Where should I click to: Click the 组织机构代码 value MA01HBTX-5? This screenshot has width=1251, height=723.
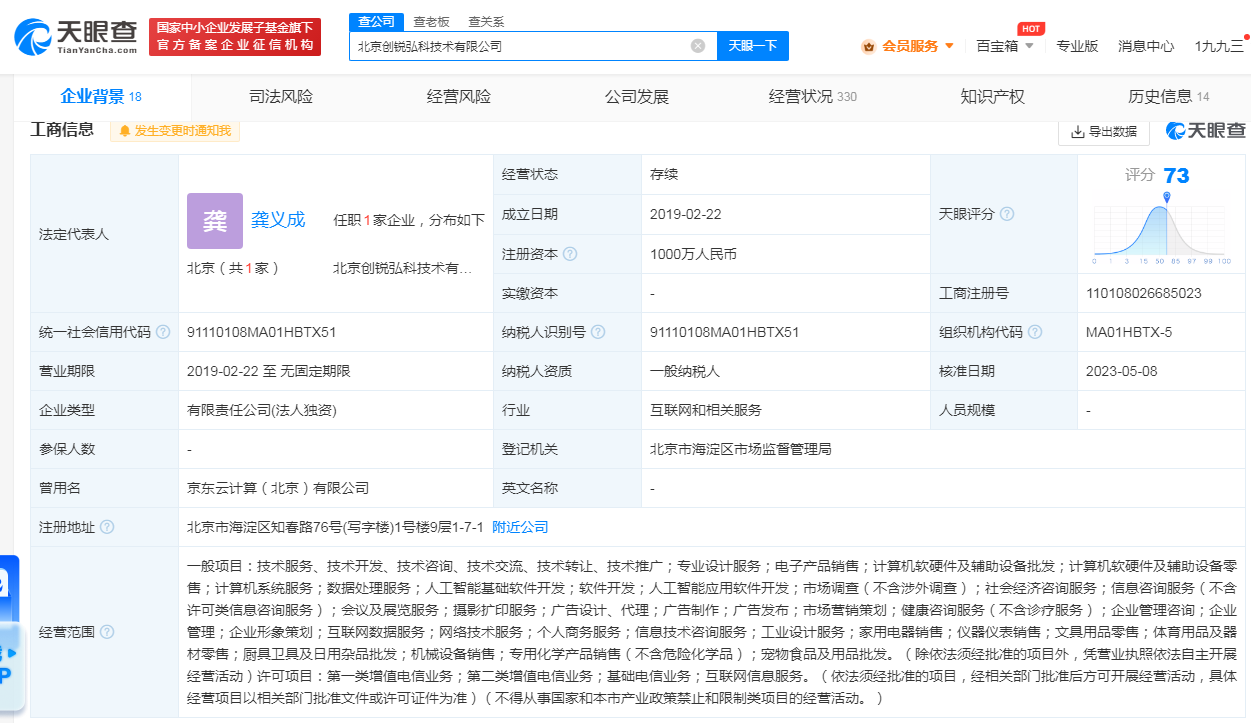(1129, 332)
